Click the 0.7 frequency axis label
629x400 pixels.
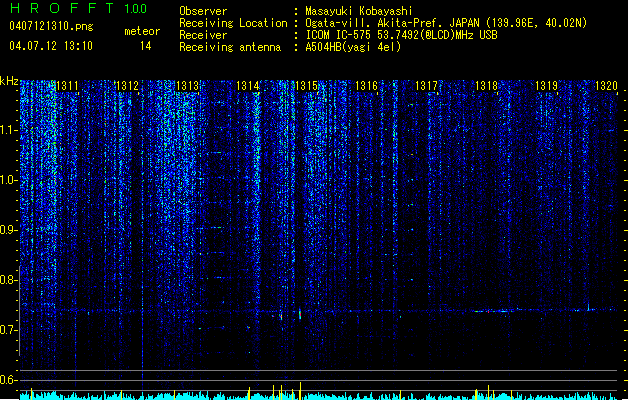pyautogui.click(x=8, y=330)
